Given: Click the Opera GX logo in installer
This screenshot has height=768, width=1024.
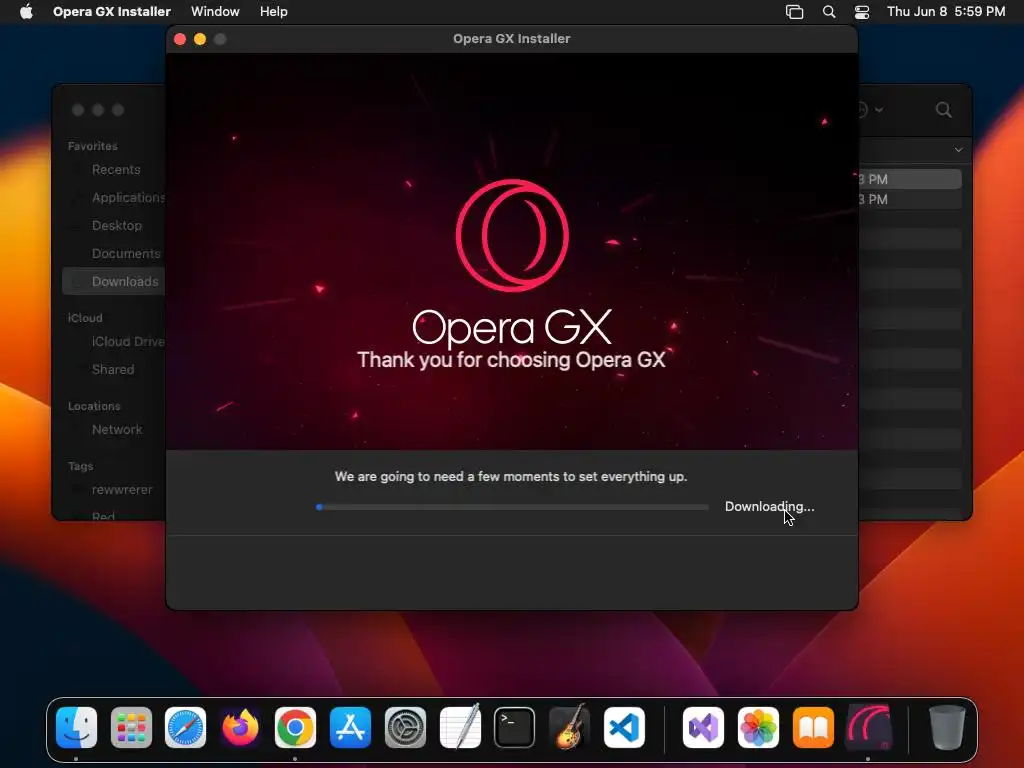Looking at the screenshot, I should pos(512,235).
